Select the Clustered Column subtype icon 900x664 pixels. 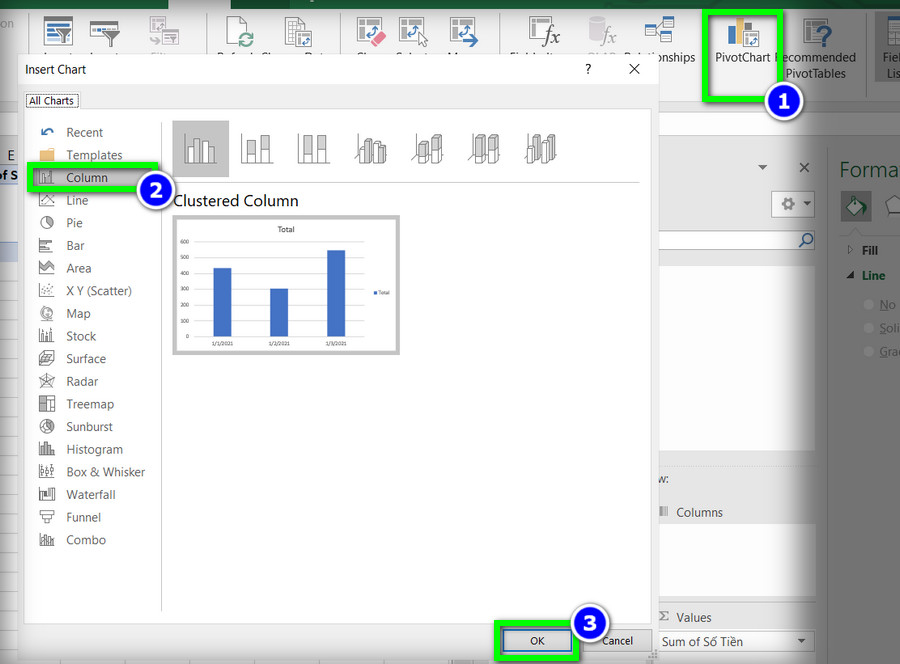coord(200,149)
